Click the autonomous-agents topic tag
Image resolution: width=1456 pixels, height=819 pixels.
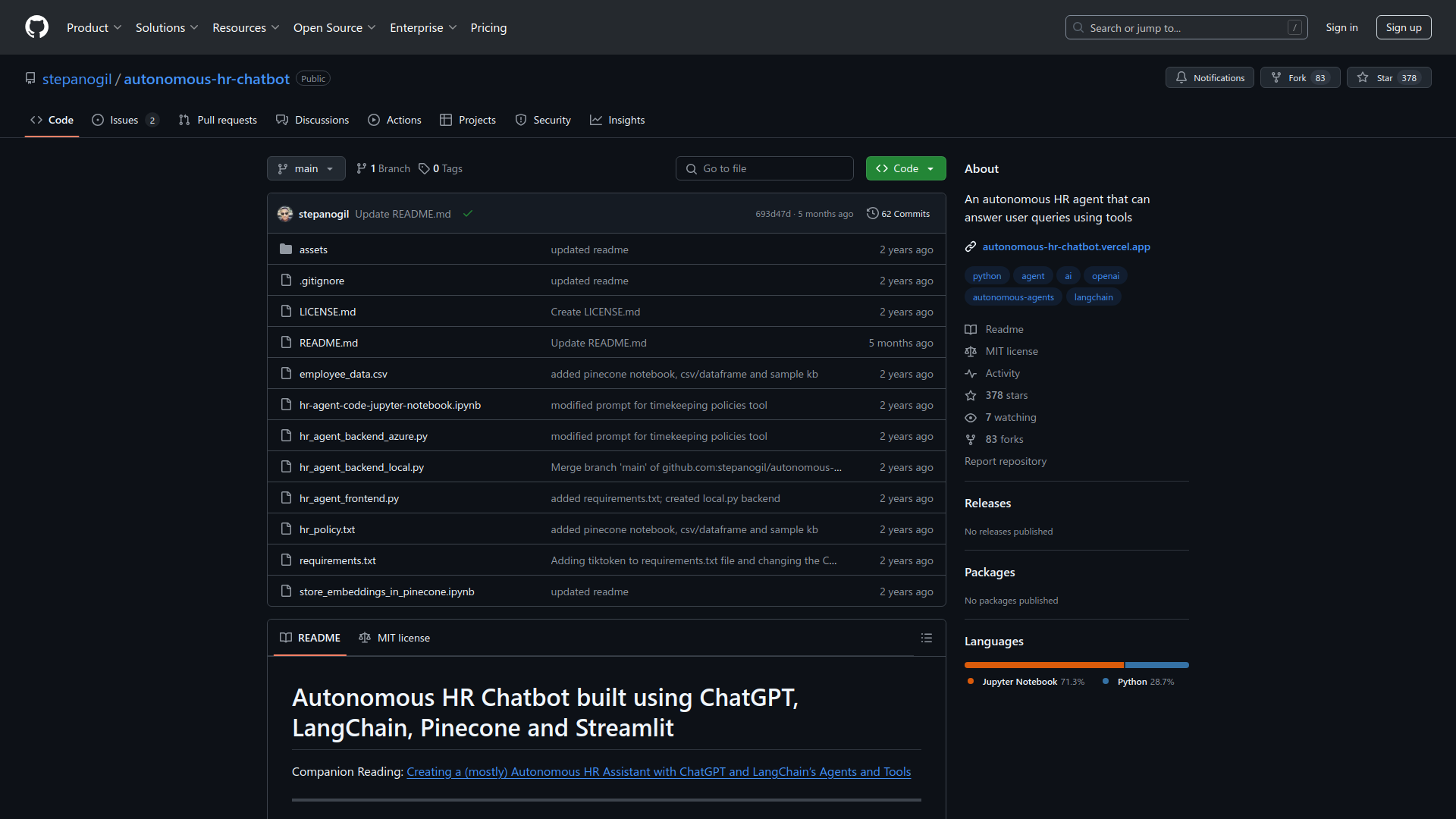click(1013, 297)
